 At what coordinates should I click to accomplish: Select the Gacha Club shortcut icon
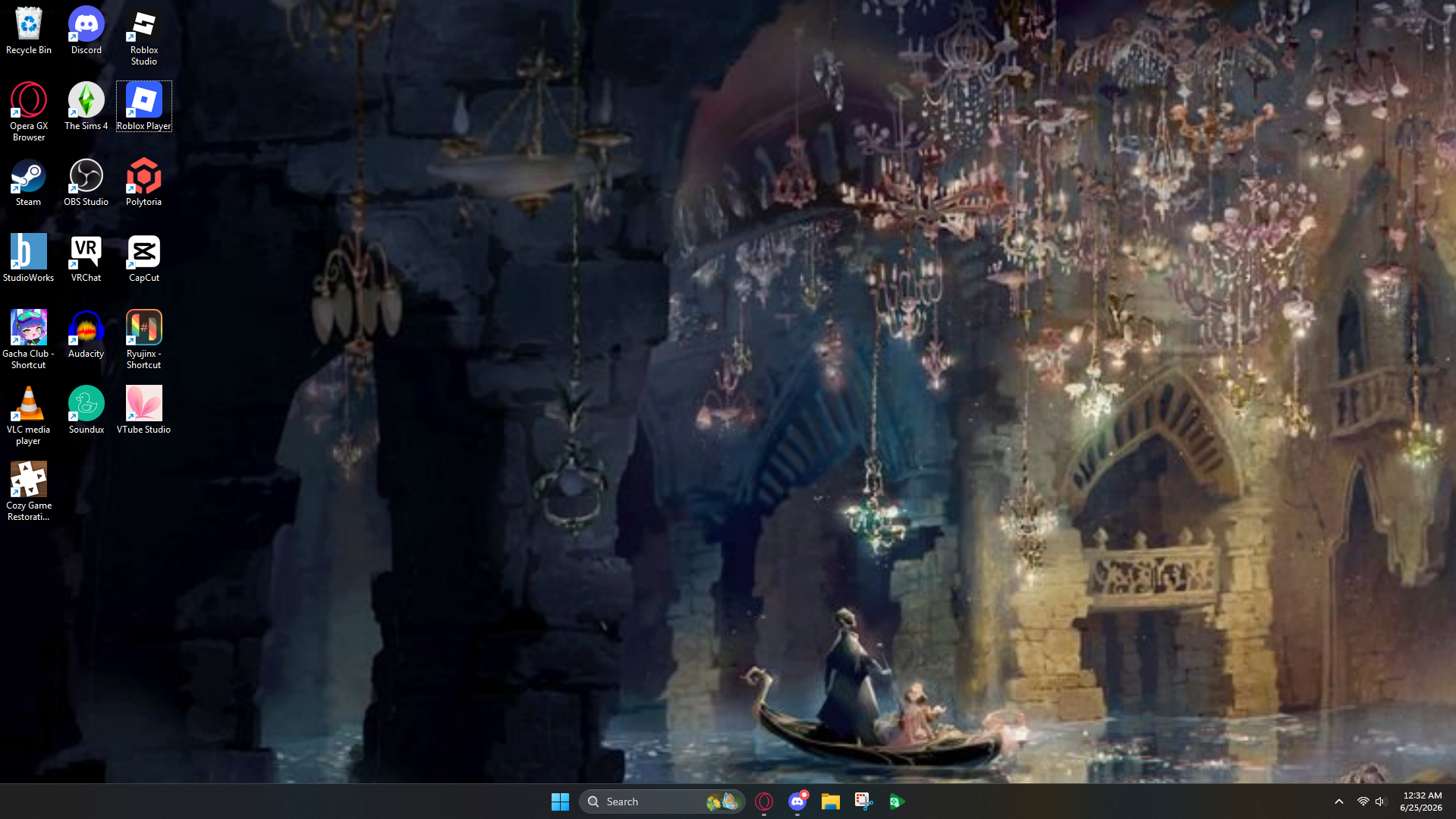[29, 340]
